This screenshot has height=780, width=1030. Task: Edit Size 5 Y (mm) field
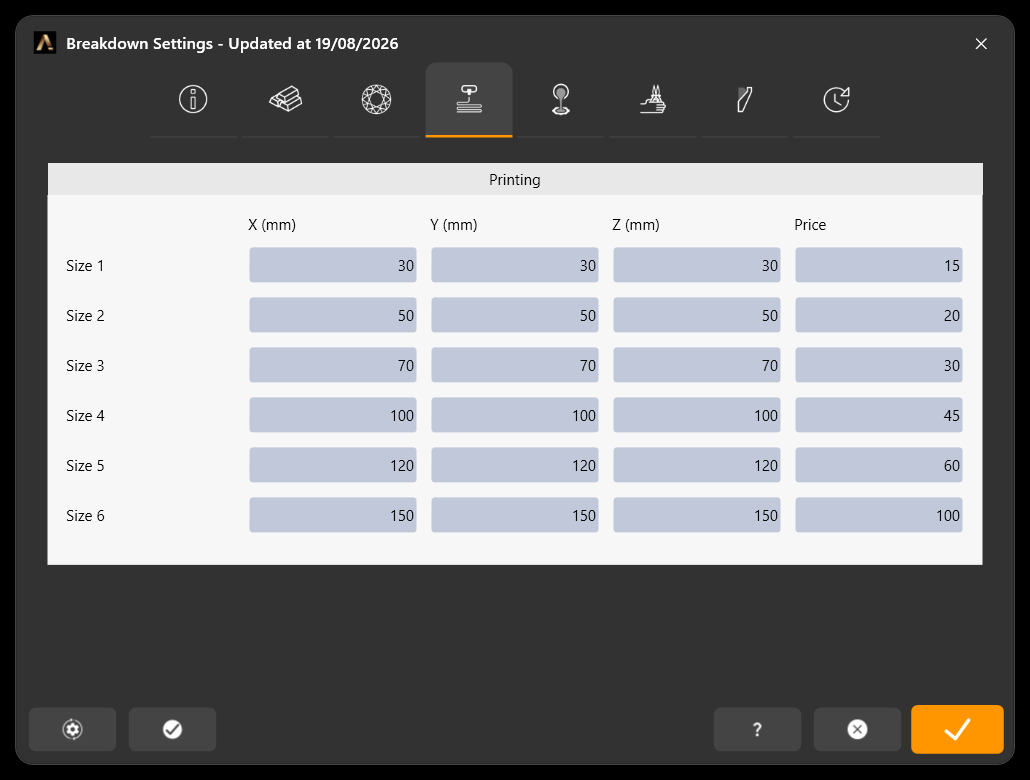tap(515, 465)
